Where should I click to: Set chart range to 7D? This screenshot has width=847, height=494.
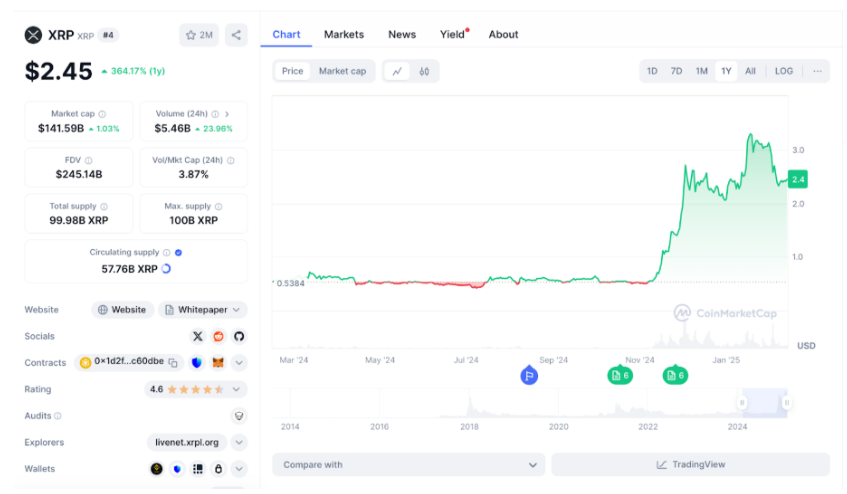676,71
